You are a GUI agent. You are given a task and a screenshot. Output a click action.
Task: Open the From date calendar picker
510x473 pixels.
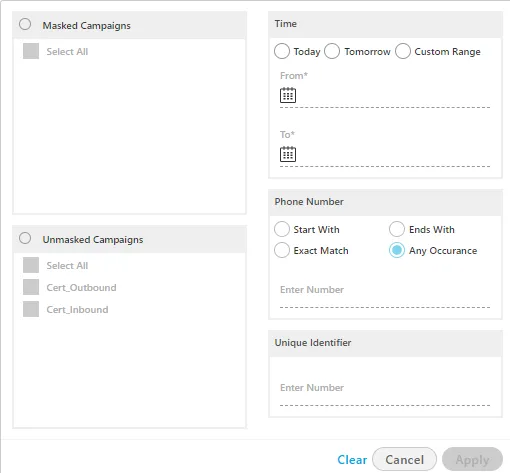pyautogui.click(x=288, y=95)
